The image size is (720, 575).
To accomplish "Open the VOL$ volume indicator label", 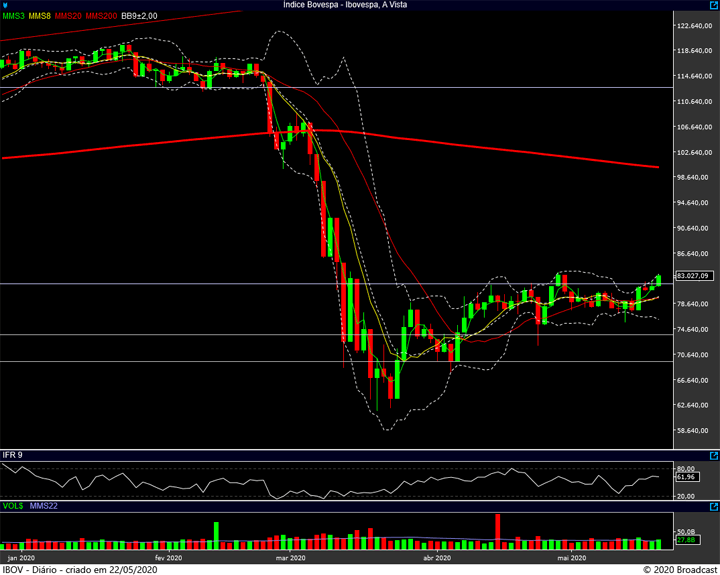I will pos(12,508).
